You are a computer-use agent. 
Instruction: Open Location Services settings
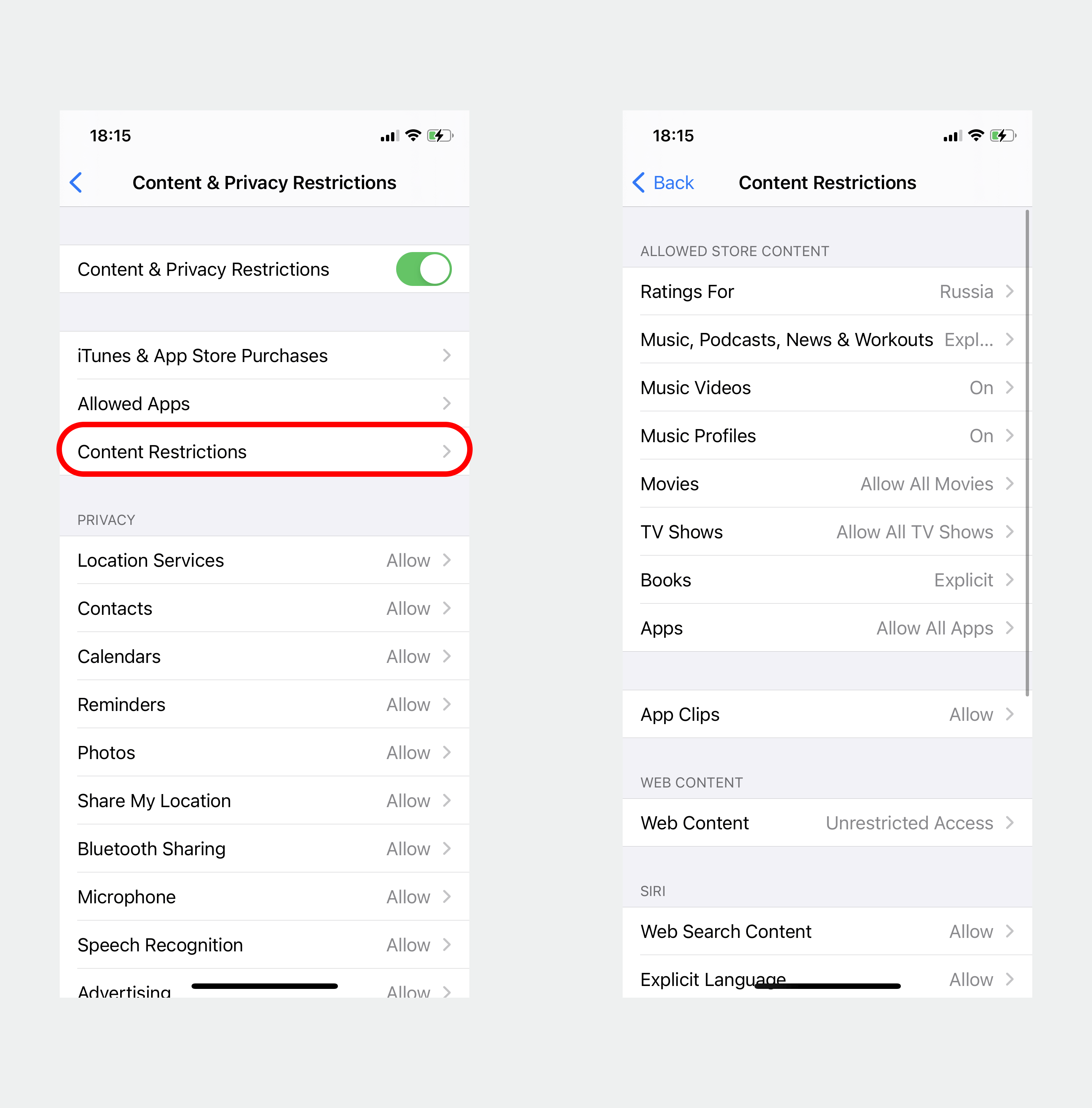pos(263,558)
